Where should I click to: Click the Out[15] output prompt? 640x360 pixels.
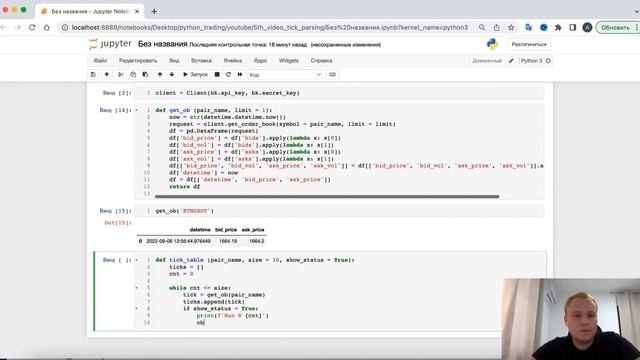pyautogui.click(x=118, y=223)
